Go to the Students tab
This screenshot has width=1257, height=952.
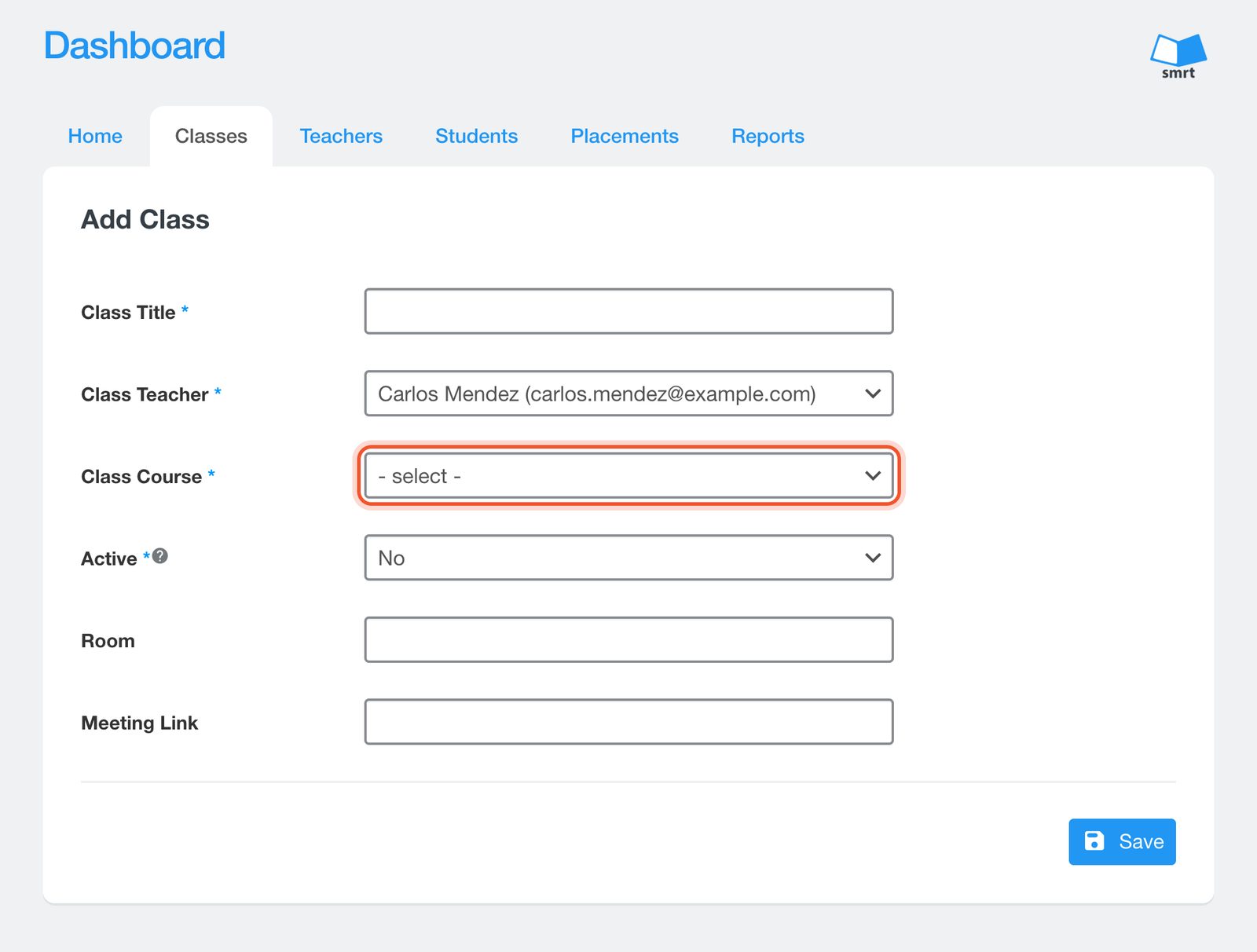click(476, 136)
